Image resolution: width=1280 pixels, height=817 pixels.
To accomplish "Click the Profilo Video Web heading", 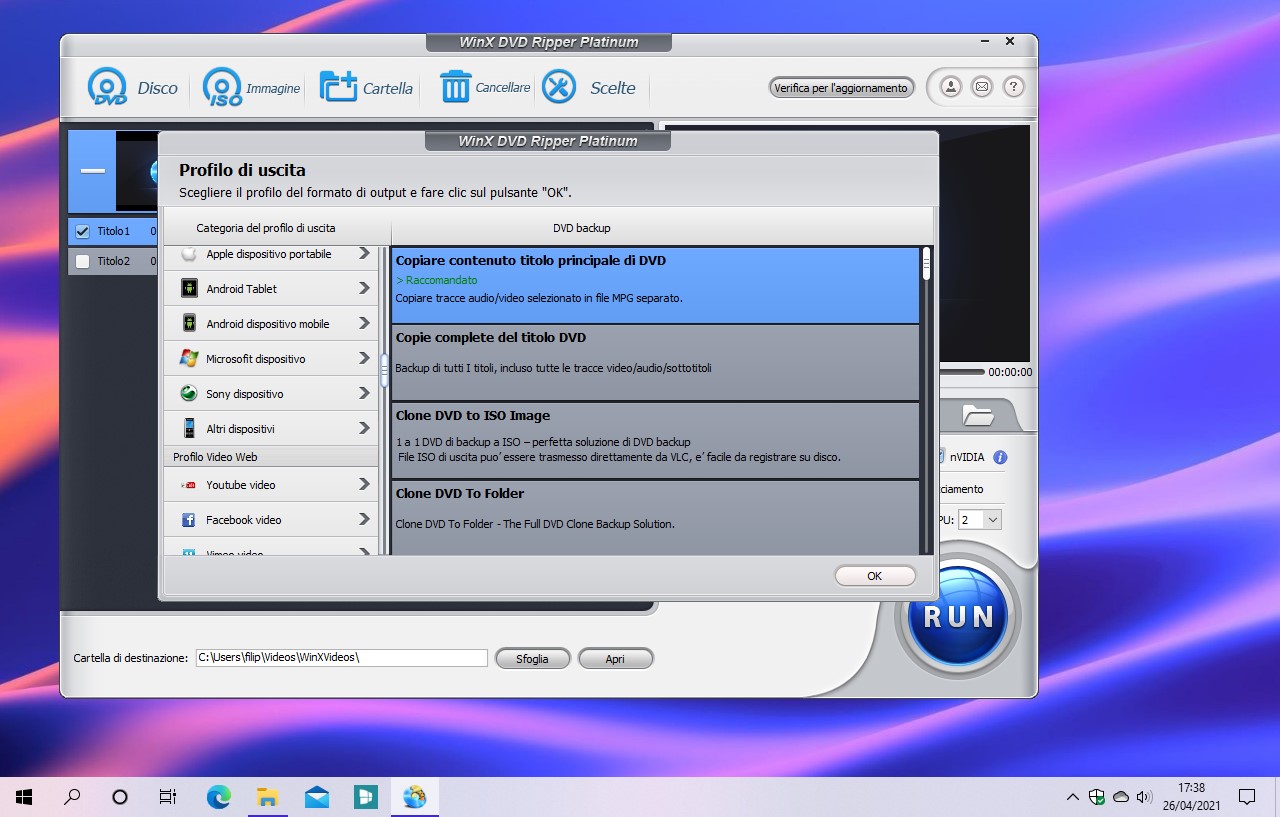I will 215,457.
